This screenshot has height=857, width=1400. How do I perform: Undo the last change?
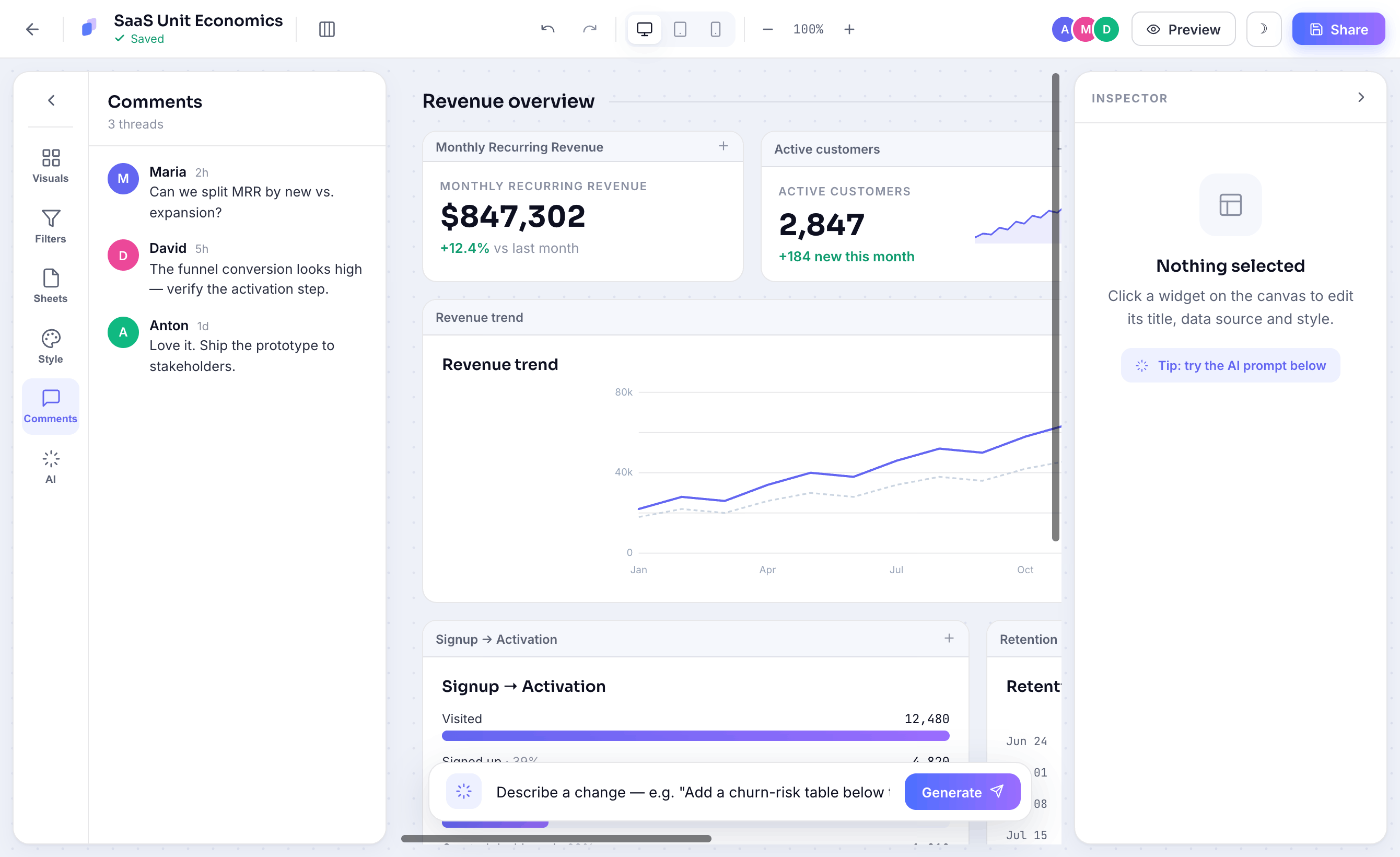[548, 29]
